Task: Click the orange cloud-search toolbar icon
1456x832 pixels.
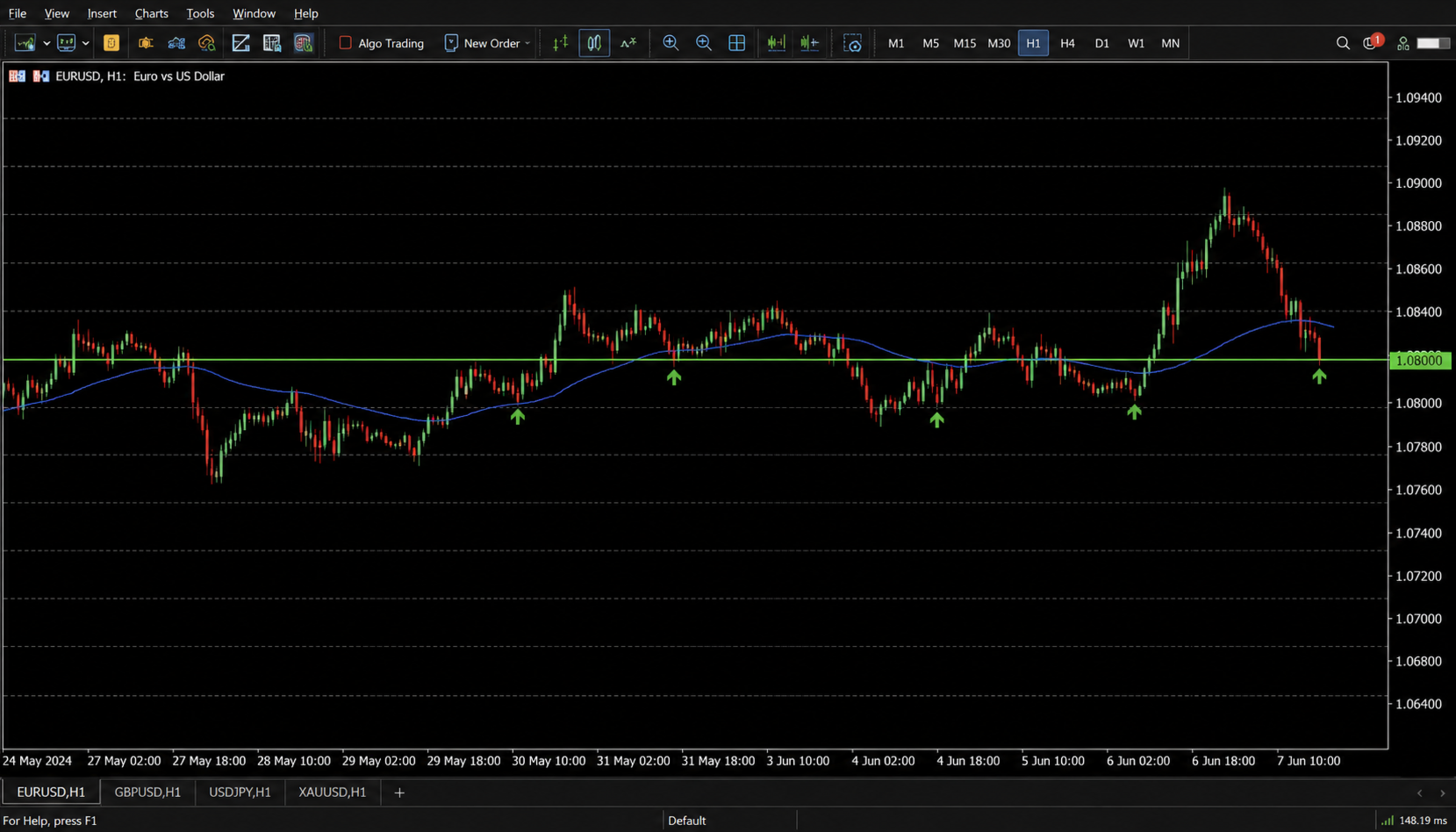Action: [x=207, y=43]
